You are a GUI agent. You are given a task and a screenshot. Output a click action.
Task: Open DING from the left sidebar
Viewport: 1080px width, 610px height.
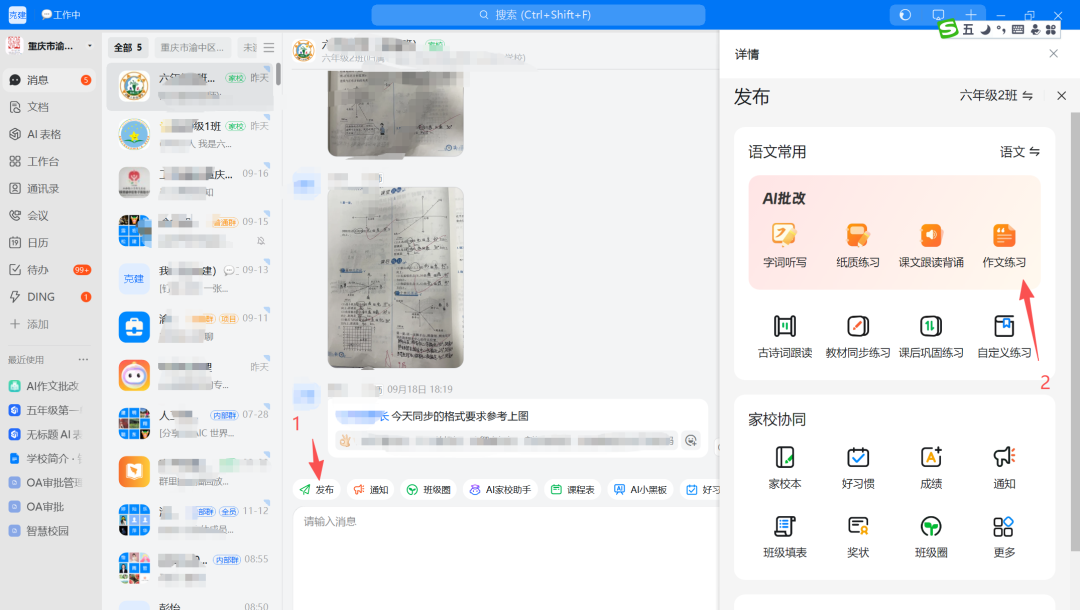click(x=38, y=296)
